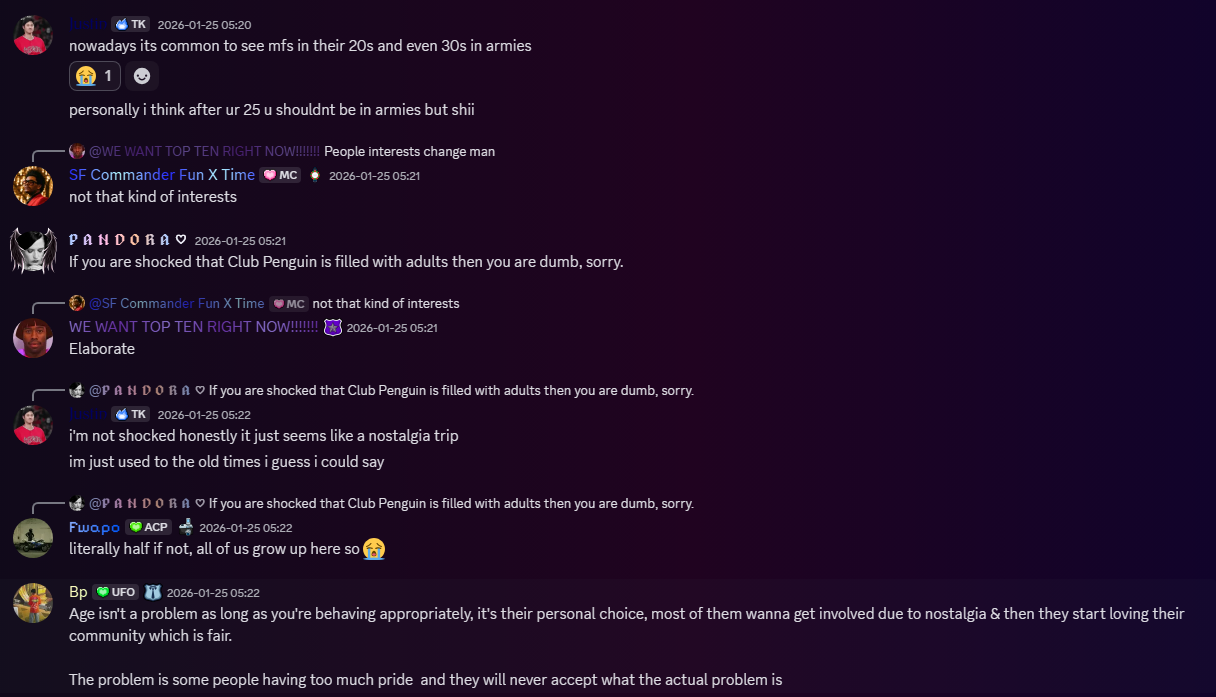Click the SF Commander Fun X Time username in message header
Screen dimensions: 1216x697
click(161, 175)
